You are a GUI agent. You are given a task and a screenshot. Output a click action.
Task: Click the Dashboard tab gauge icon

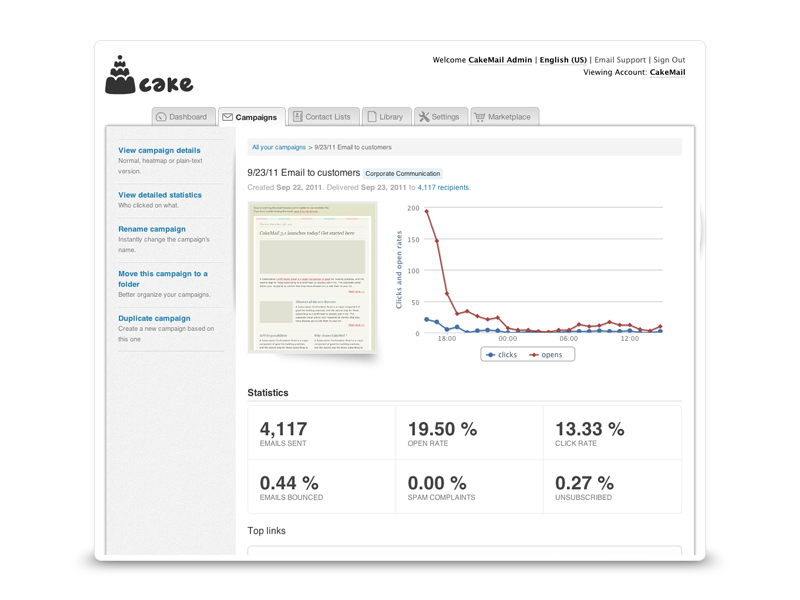(x=161, y=117)
